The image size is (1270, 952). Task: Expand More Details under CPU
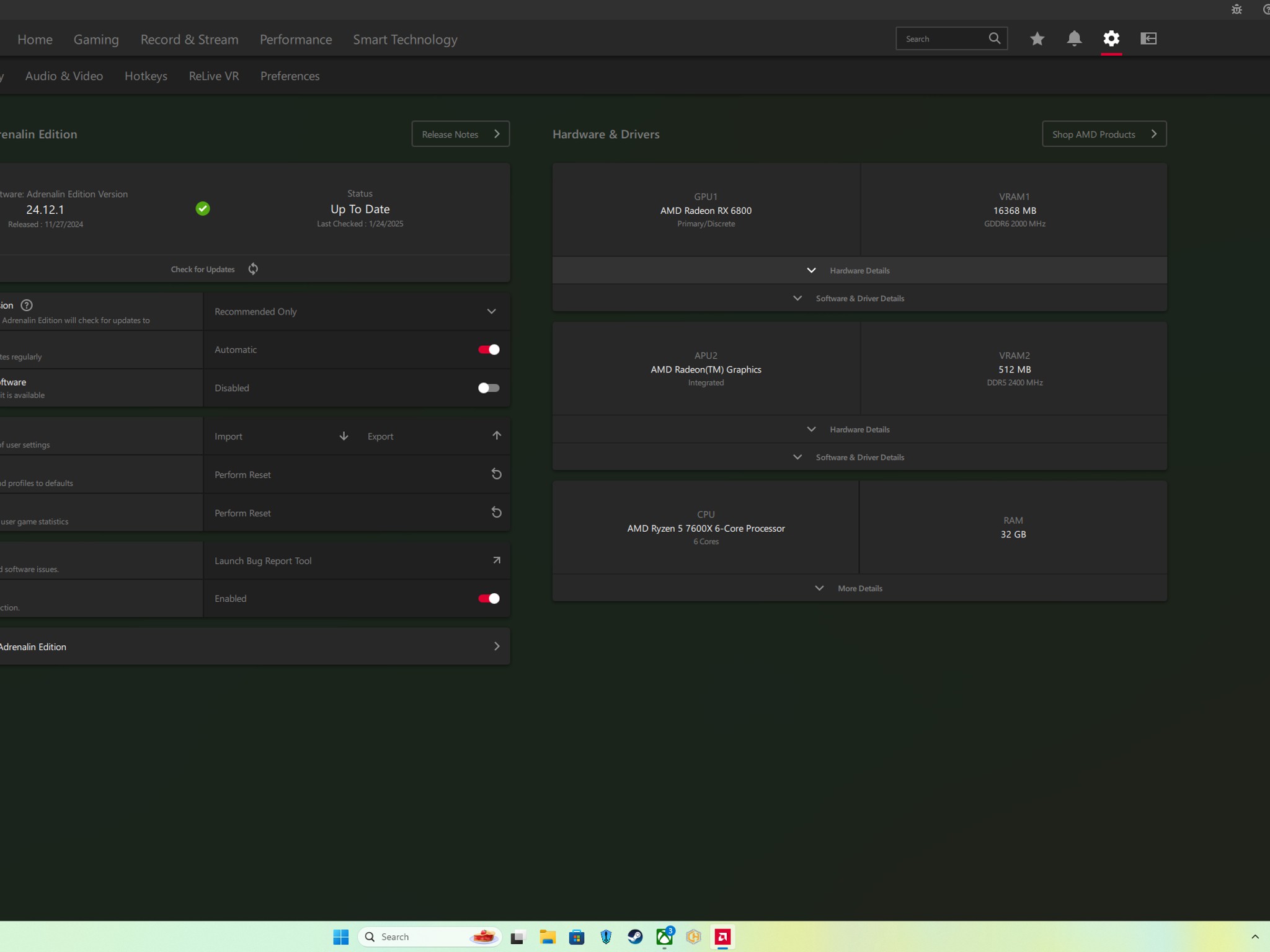(x=859, y=588)
